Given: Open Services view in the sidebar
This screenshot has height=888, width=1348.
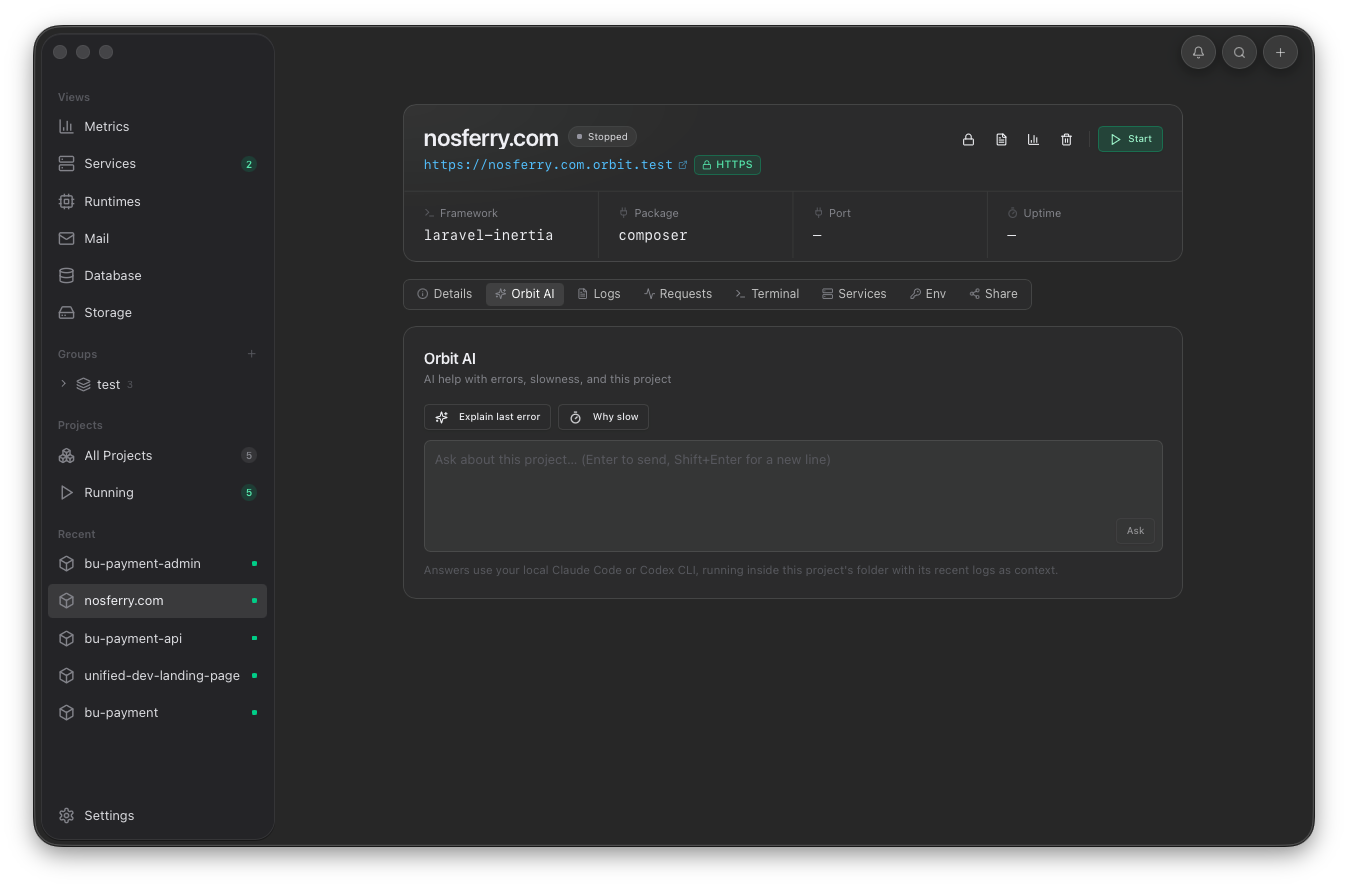Looking at the screenshot, I should (157, 164).
